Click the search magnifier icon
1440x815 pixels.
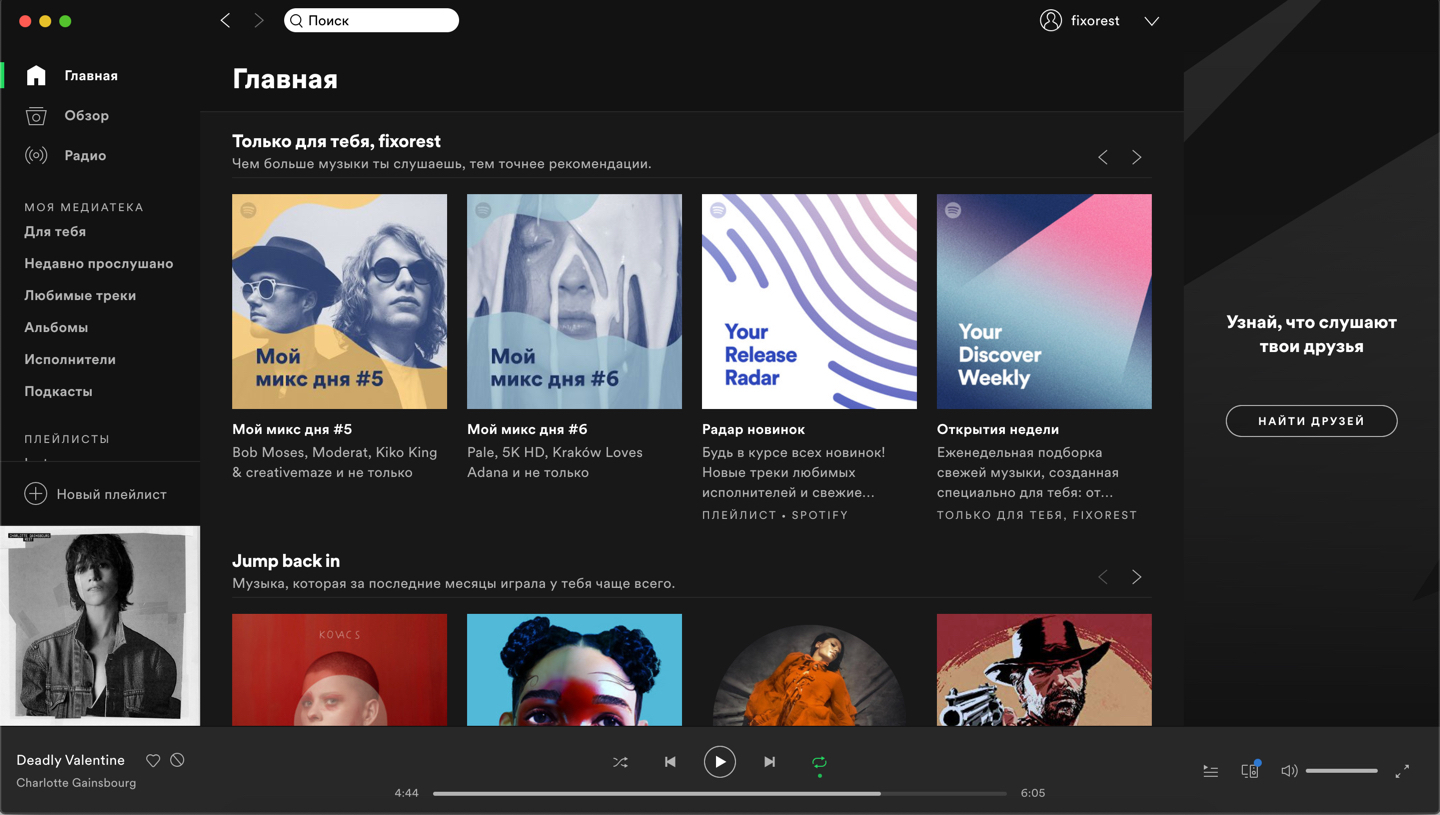[x=296, y=20]
